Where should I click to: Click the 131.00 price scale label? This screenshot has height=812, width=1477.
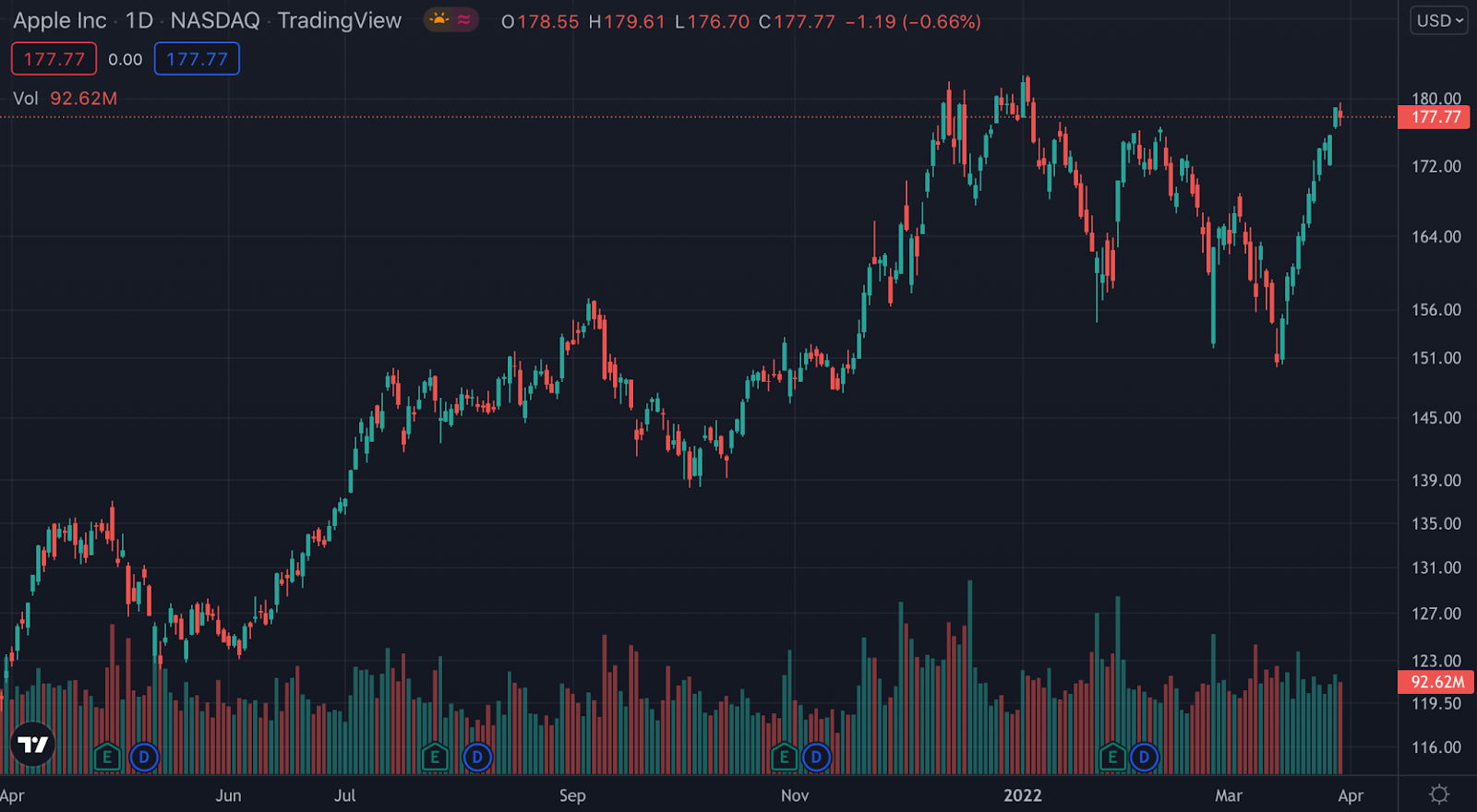pos(1436,567)
